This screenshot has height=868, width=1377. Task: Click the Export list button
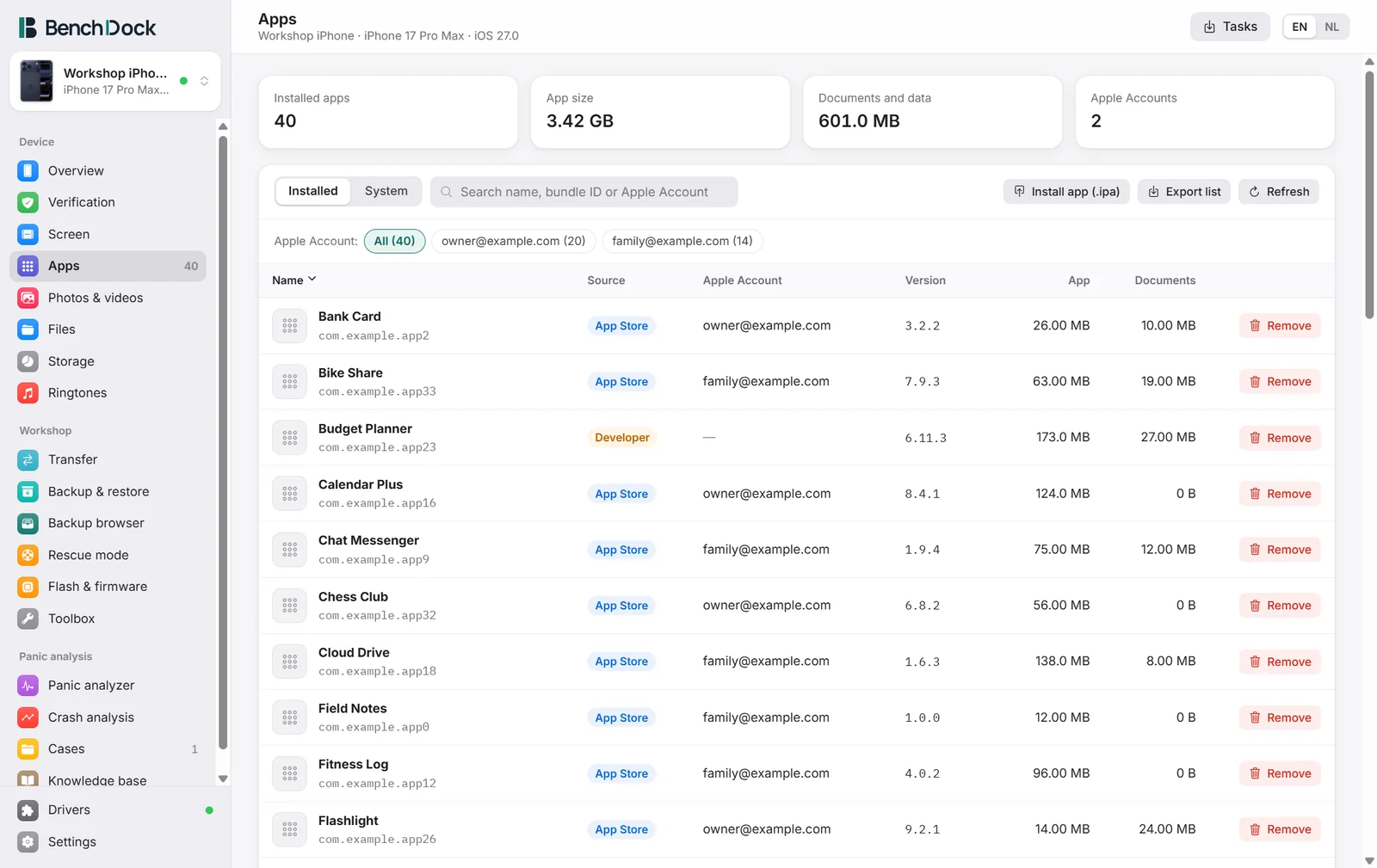(x=1184, y=192)
